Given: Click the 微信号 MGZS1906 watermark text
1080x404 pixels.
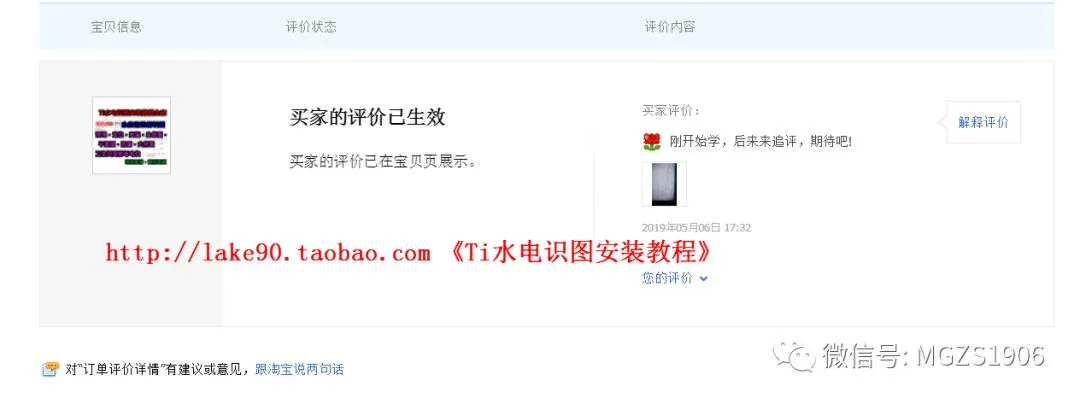Looking at the screenshot, I should [933, 356].
